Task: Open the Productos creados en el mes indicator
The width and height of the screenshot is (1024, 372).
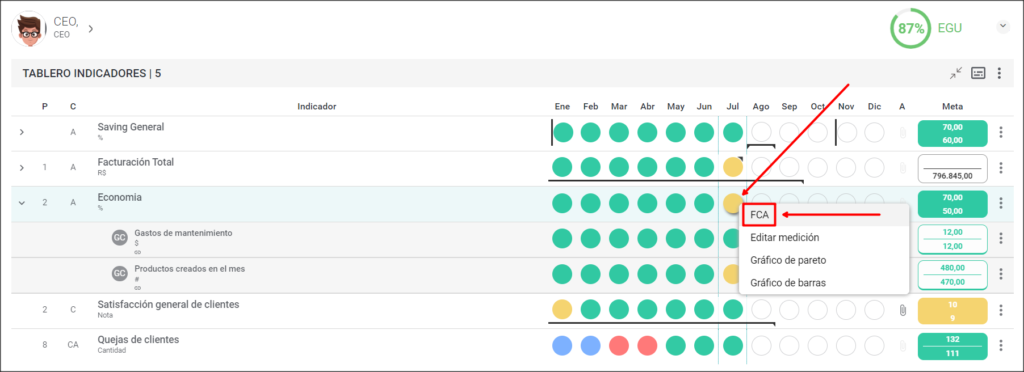Action: pos(189,268)
